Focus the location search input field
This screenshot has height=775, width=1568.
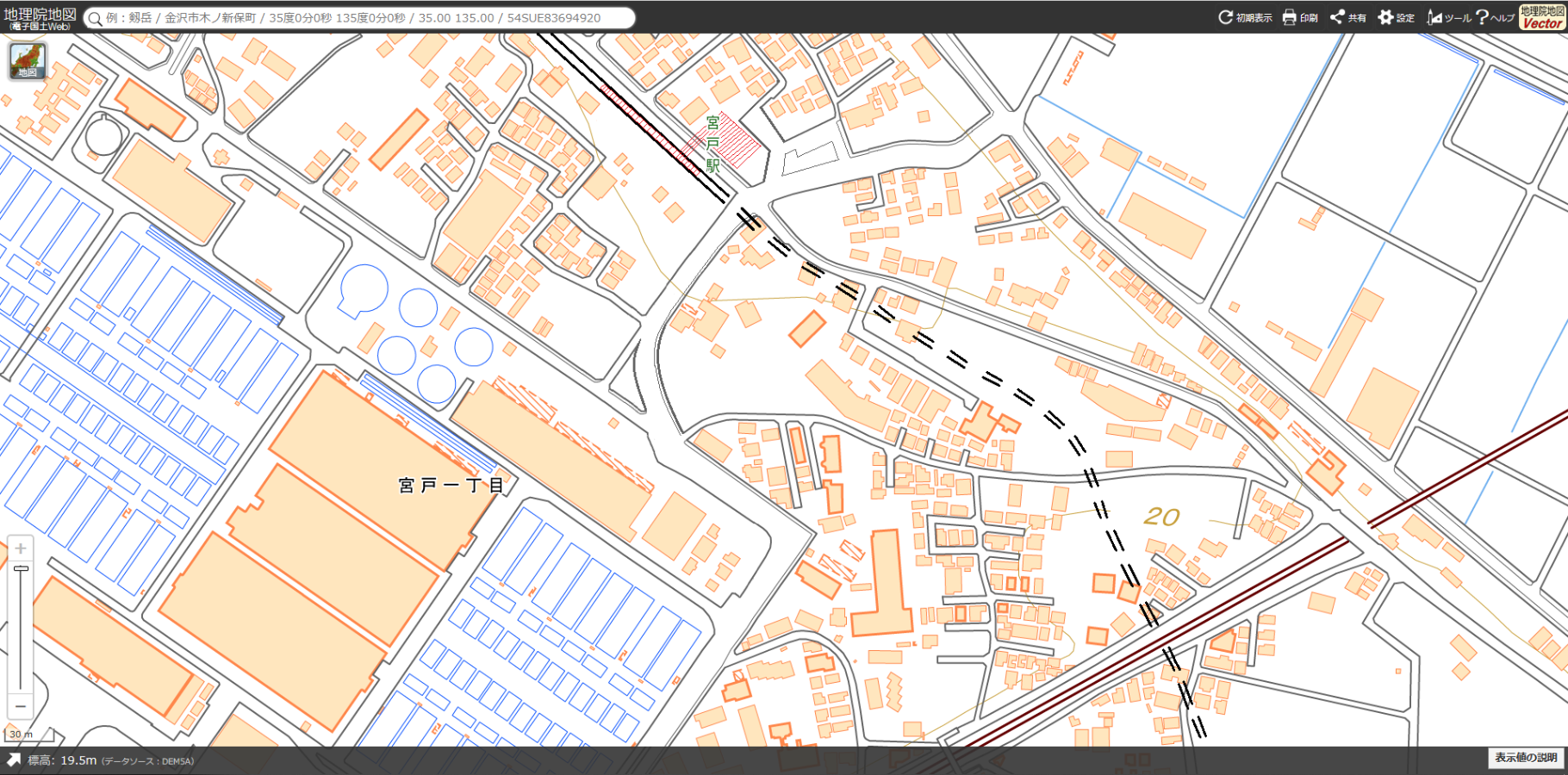(x=362, y=18)
